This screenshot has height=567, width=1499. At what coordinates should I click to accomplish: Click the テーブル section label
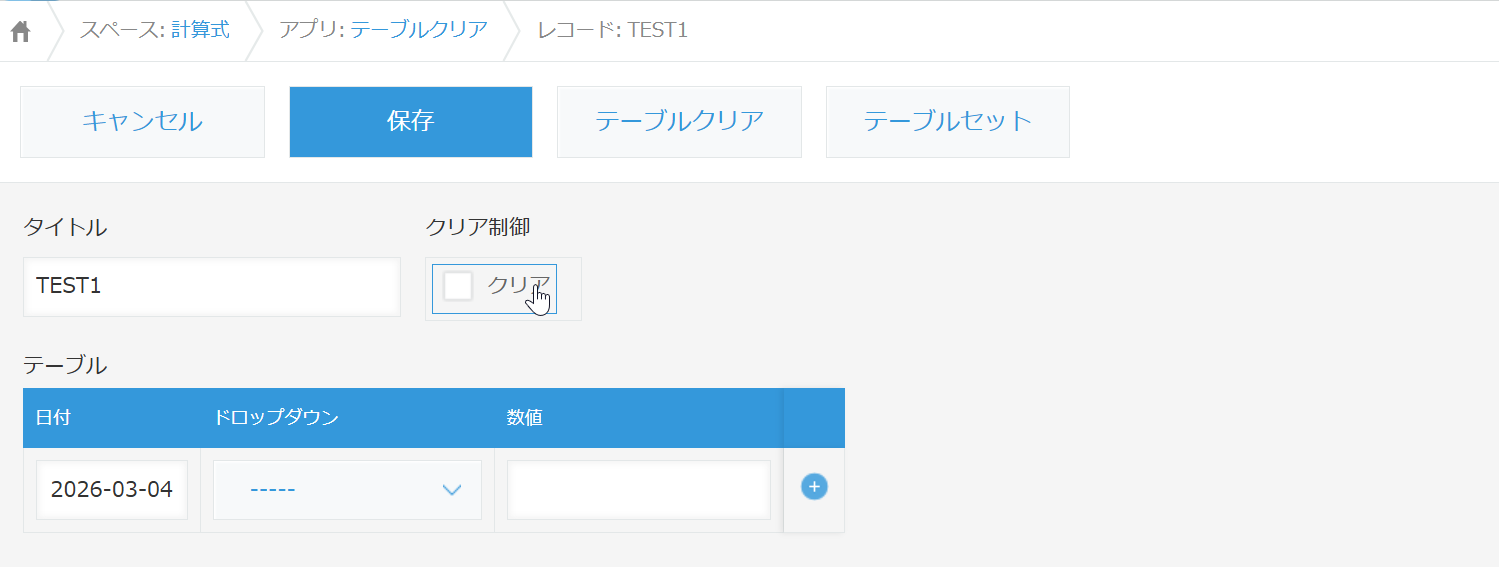pos(65,365)
